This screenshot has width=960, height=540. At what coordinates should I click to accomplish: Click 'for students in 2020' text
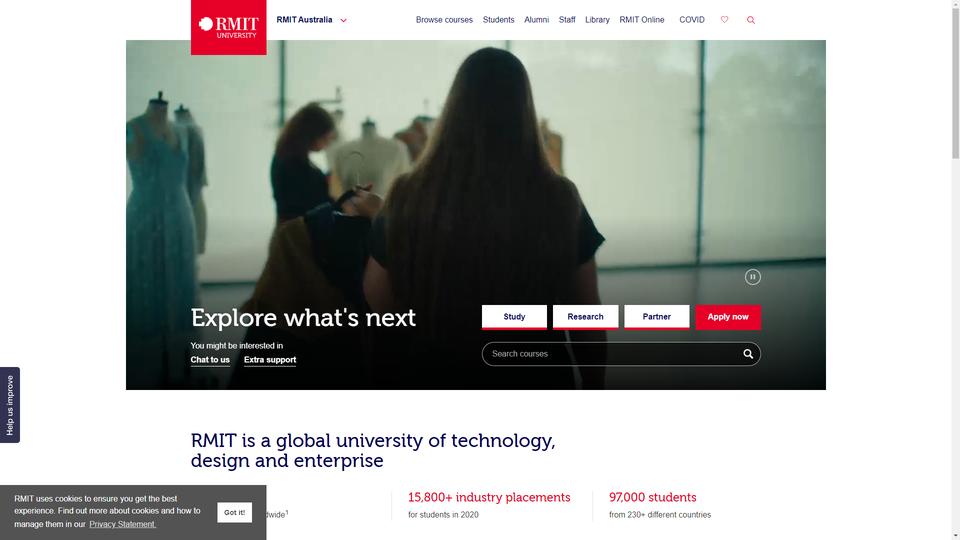coord(443,515)
